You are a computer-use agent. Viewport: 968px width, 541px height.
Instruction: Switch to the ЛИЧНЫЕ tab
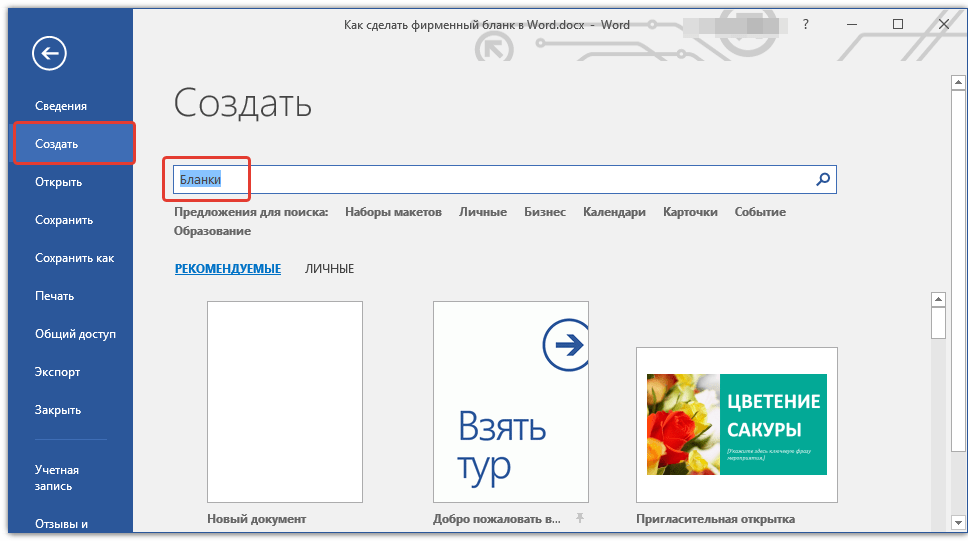point(329,269)
